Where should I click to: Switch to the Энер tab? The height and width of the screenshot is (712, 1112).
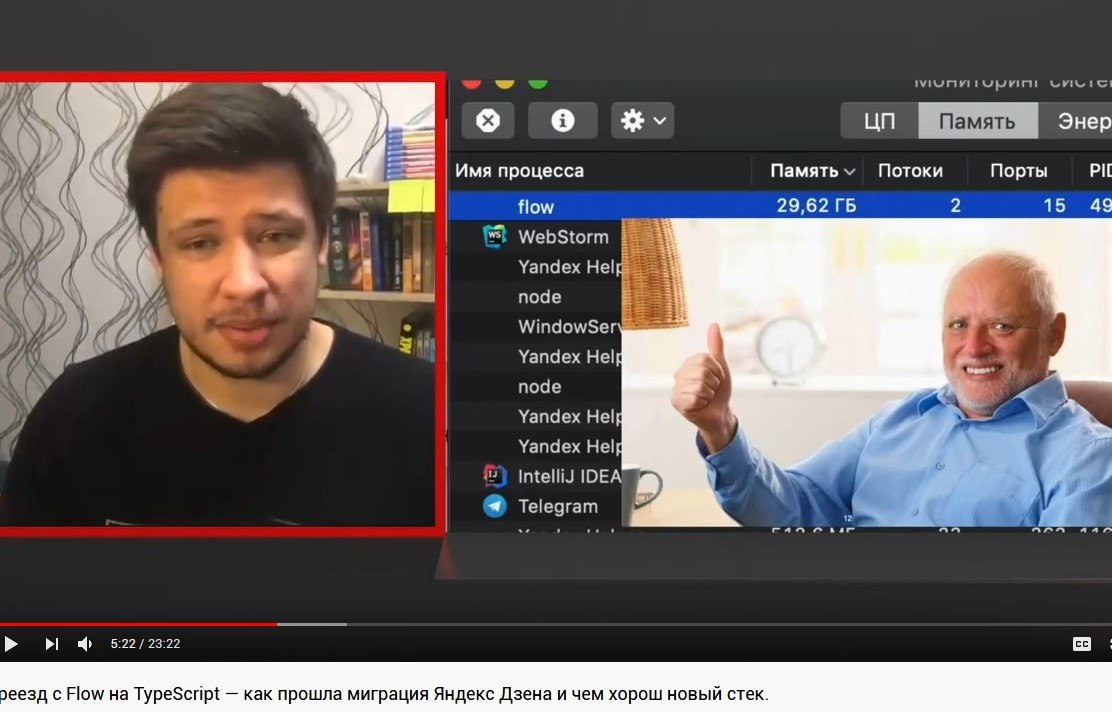(x=1075, y=121)
